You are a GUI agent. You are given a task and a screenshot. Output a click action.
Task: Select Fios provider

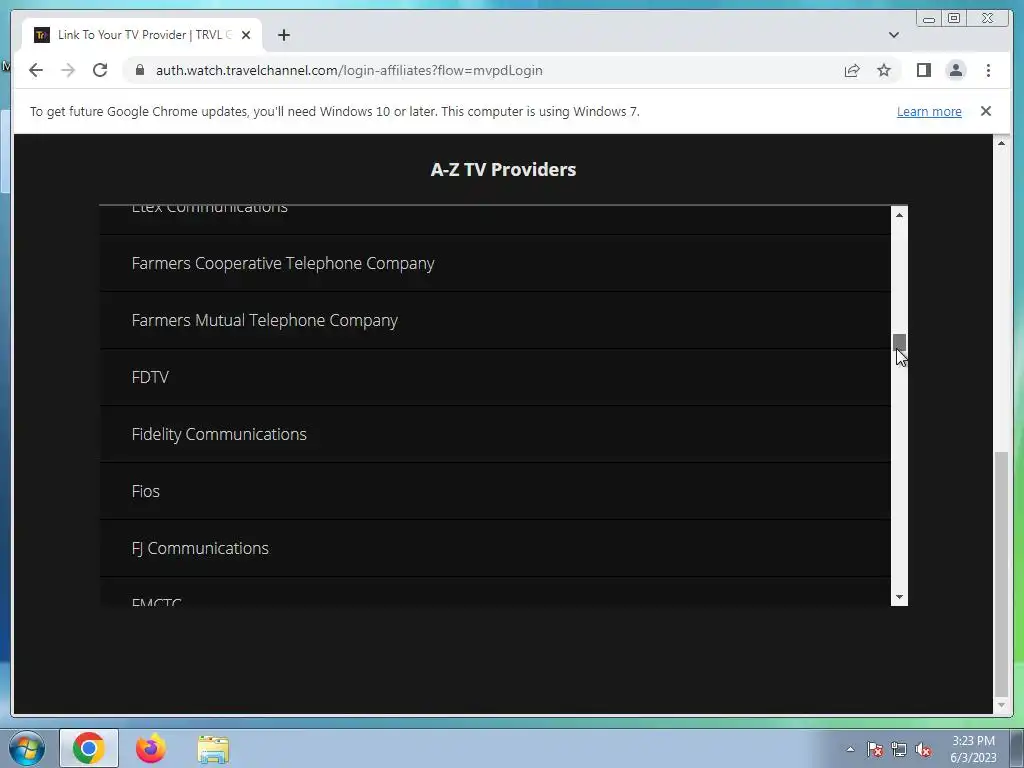[x=494, y=491]
